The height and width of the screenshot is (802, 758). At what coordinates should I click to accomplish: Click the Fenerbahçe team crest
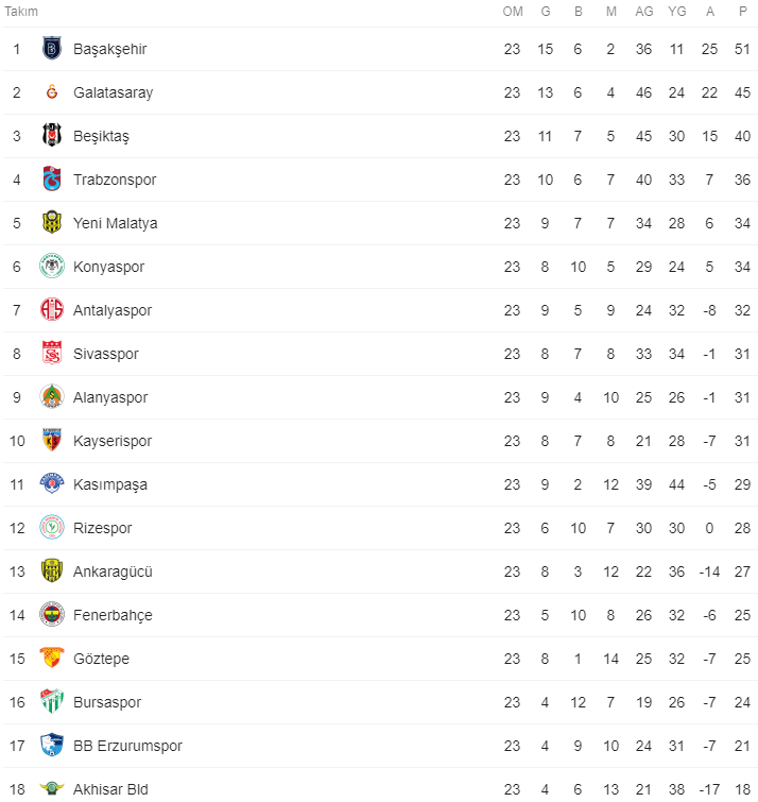click(51, 615)
